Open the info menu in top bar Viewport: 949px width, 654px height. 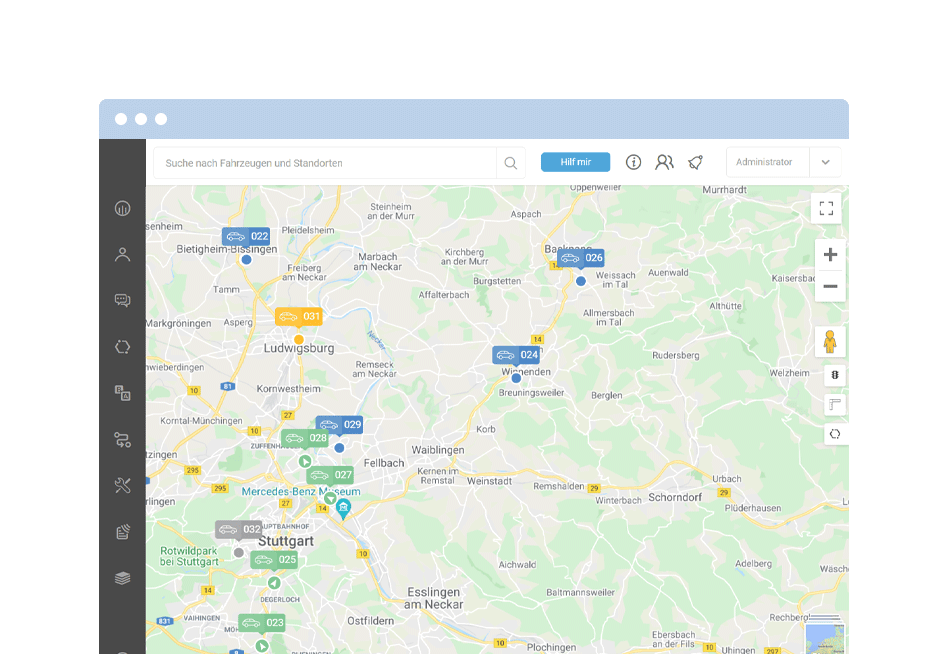[633, 161]
